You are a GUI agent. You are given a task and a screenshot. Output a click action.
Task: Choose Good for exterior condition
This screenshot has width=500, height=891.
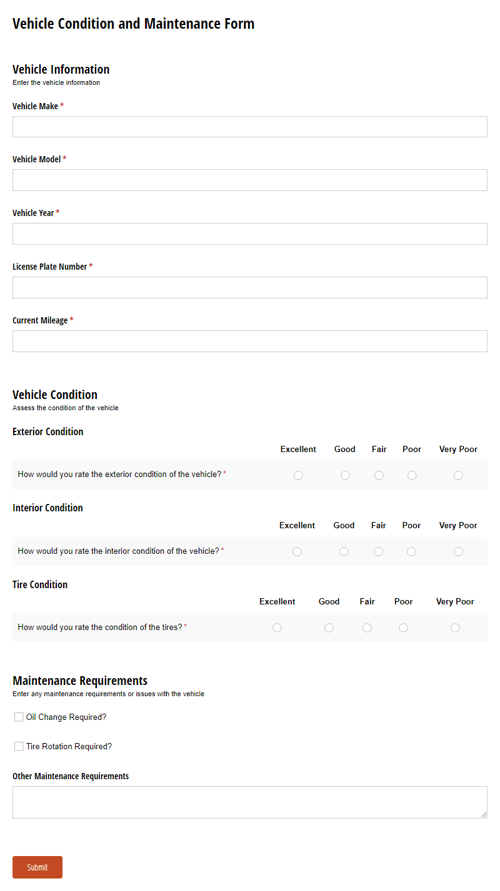(345, 475)
